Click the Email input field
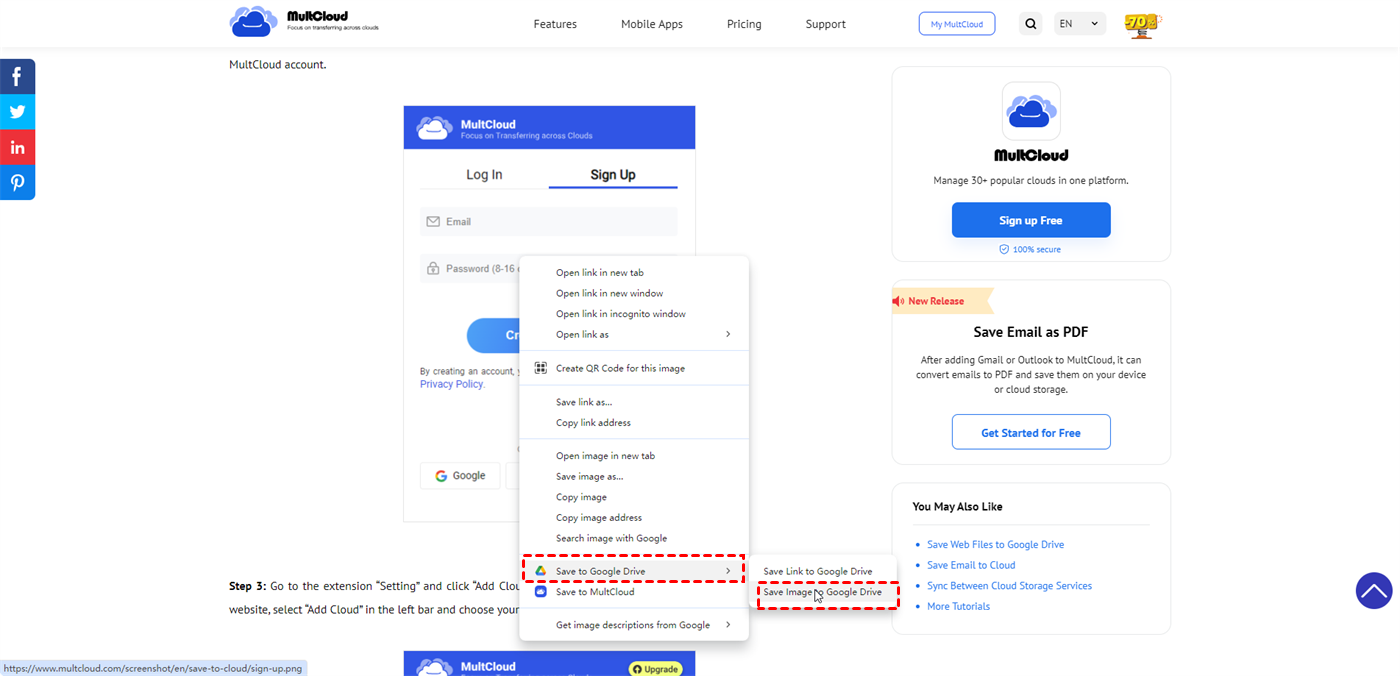Viewport: 1400px width, 676px height. [x=549, y=222]
